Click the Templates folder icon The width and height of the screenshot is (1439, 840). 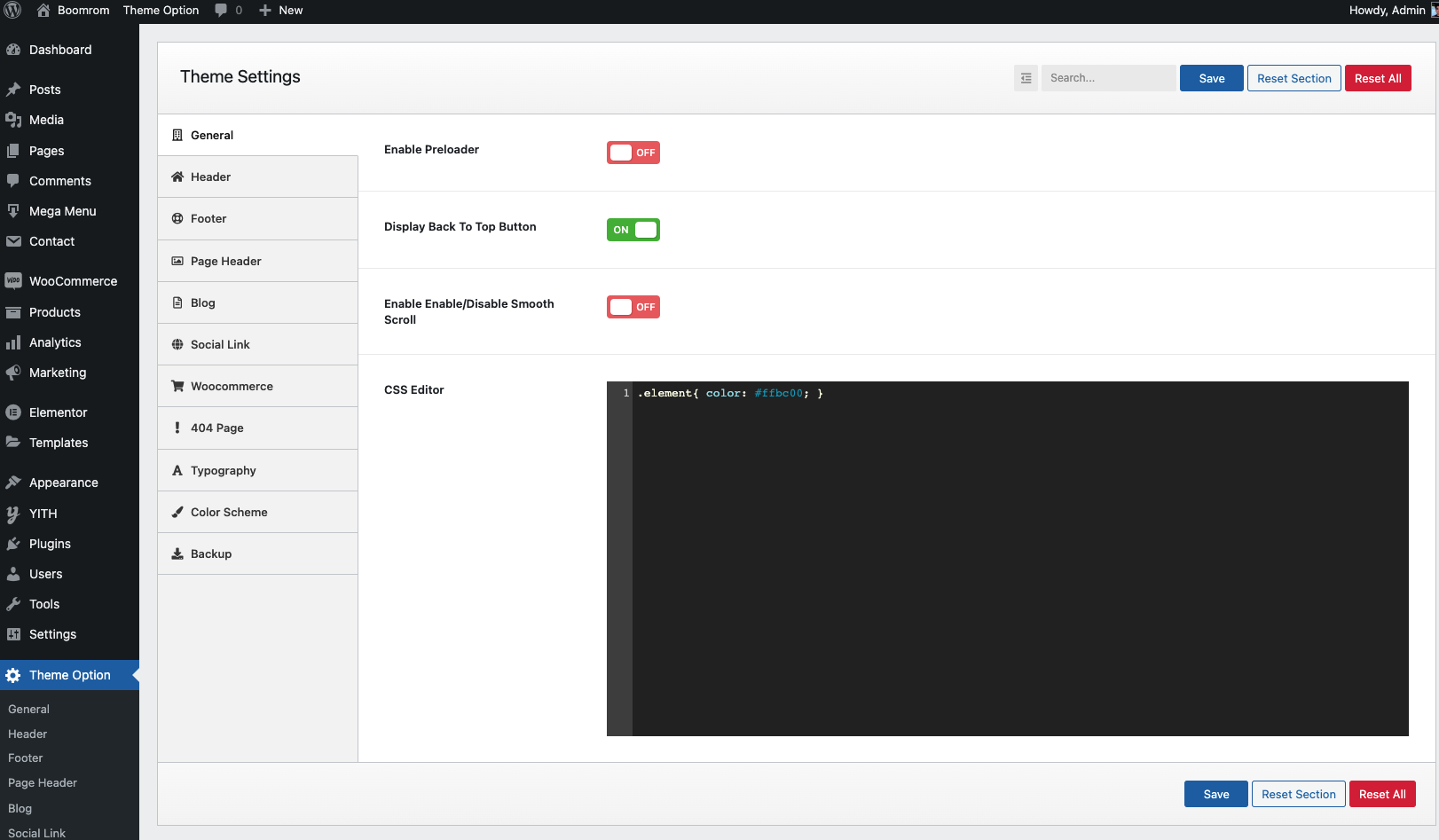pyautogui.click(x=13, y=443)
